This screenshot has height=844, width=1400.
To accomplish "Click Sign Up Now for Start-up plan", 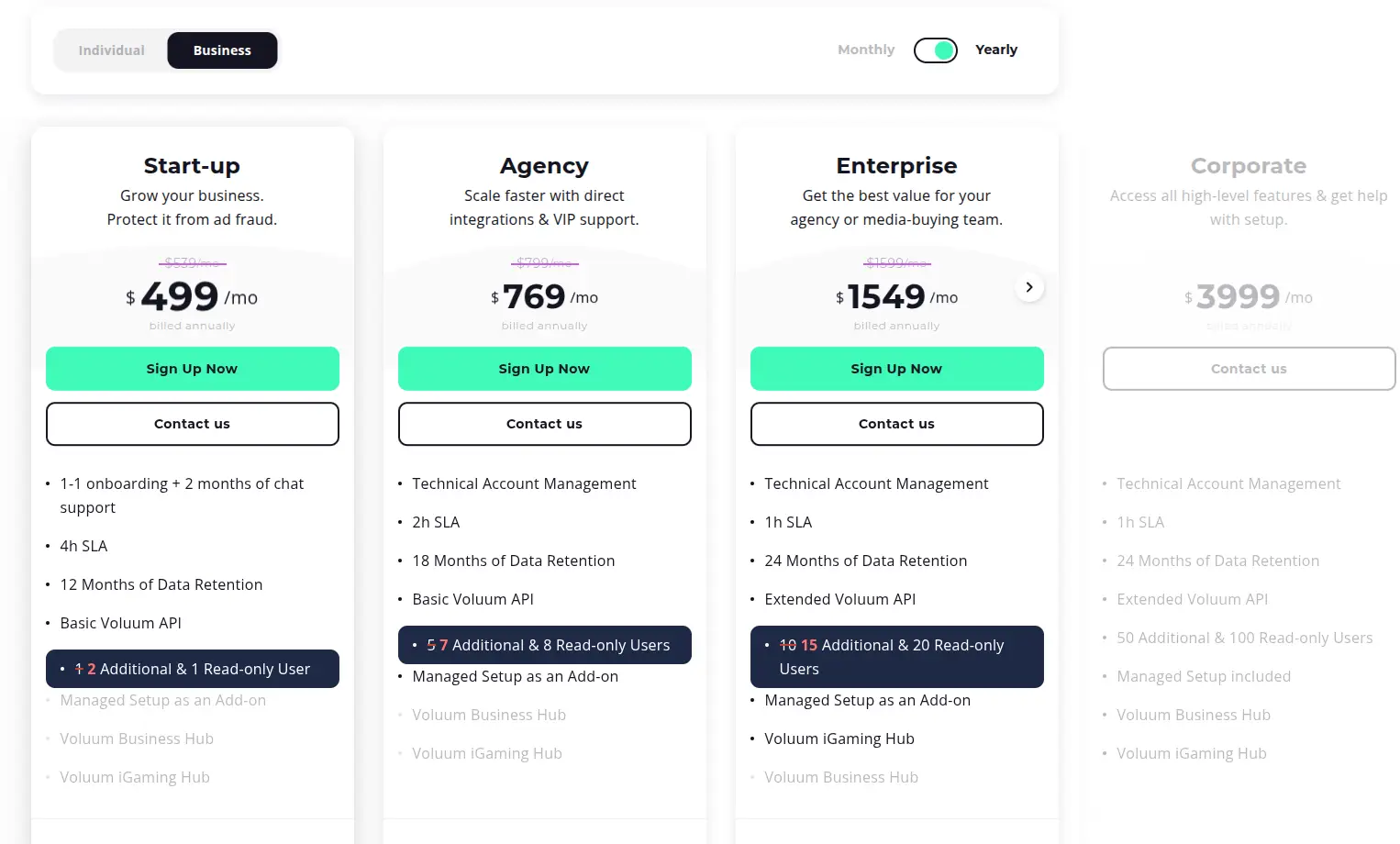I will 192,368.
